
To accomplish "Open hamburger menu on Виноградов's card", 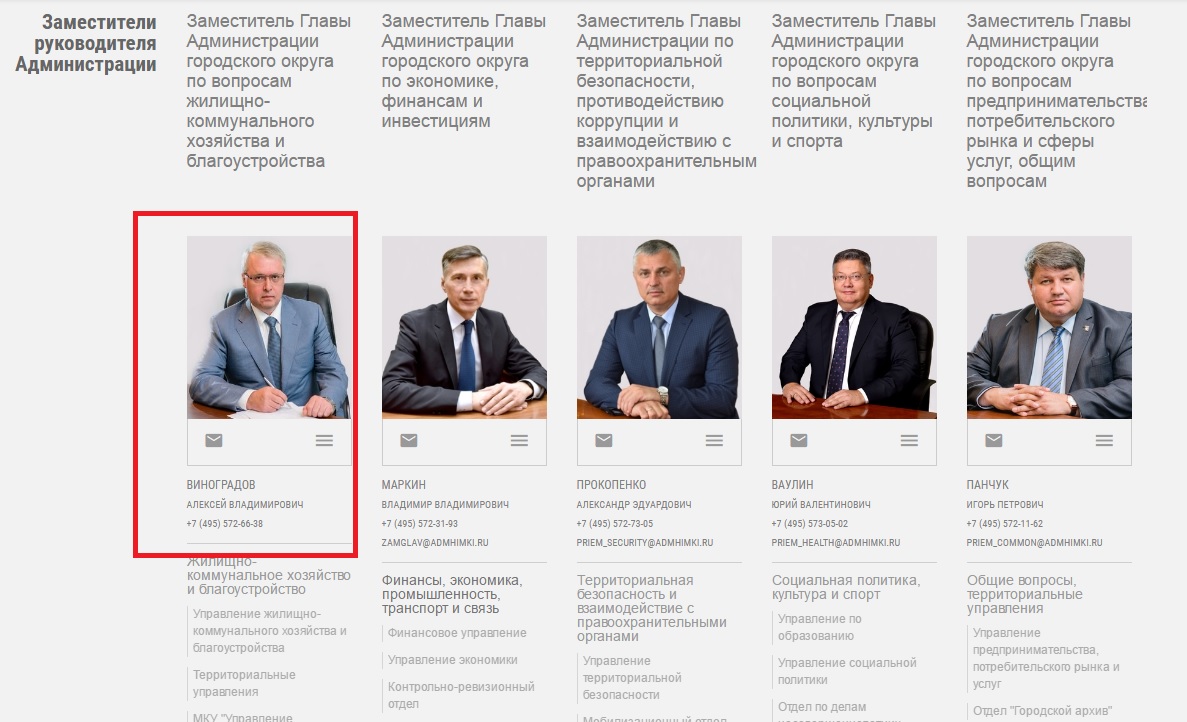I will [x=324, y=440].
